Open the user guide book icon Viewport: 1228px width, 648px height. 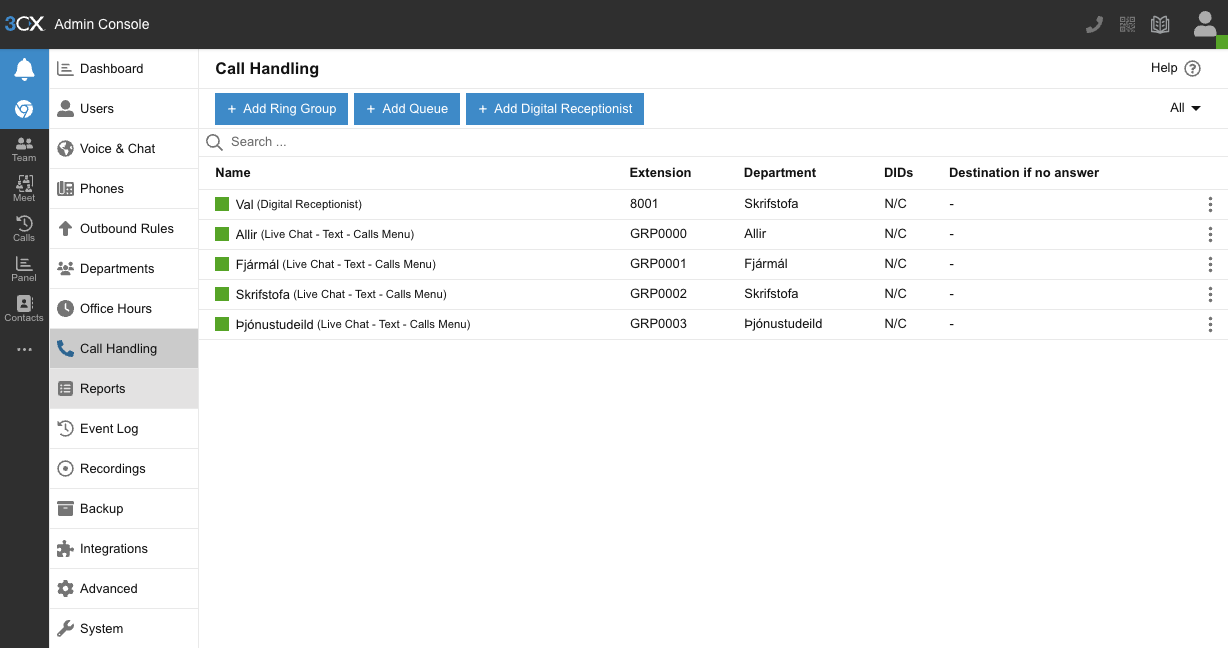click(x=1160, y=24)
